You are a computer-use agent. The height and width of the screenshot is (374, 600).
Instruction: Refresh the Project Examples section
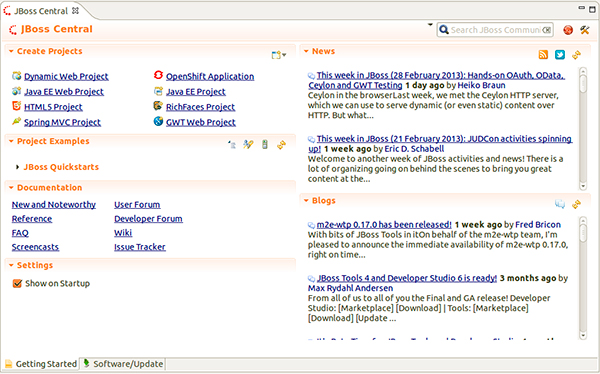point(282,145)
